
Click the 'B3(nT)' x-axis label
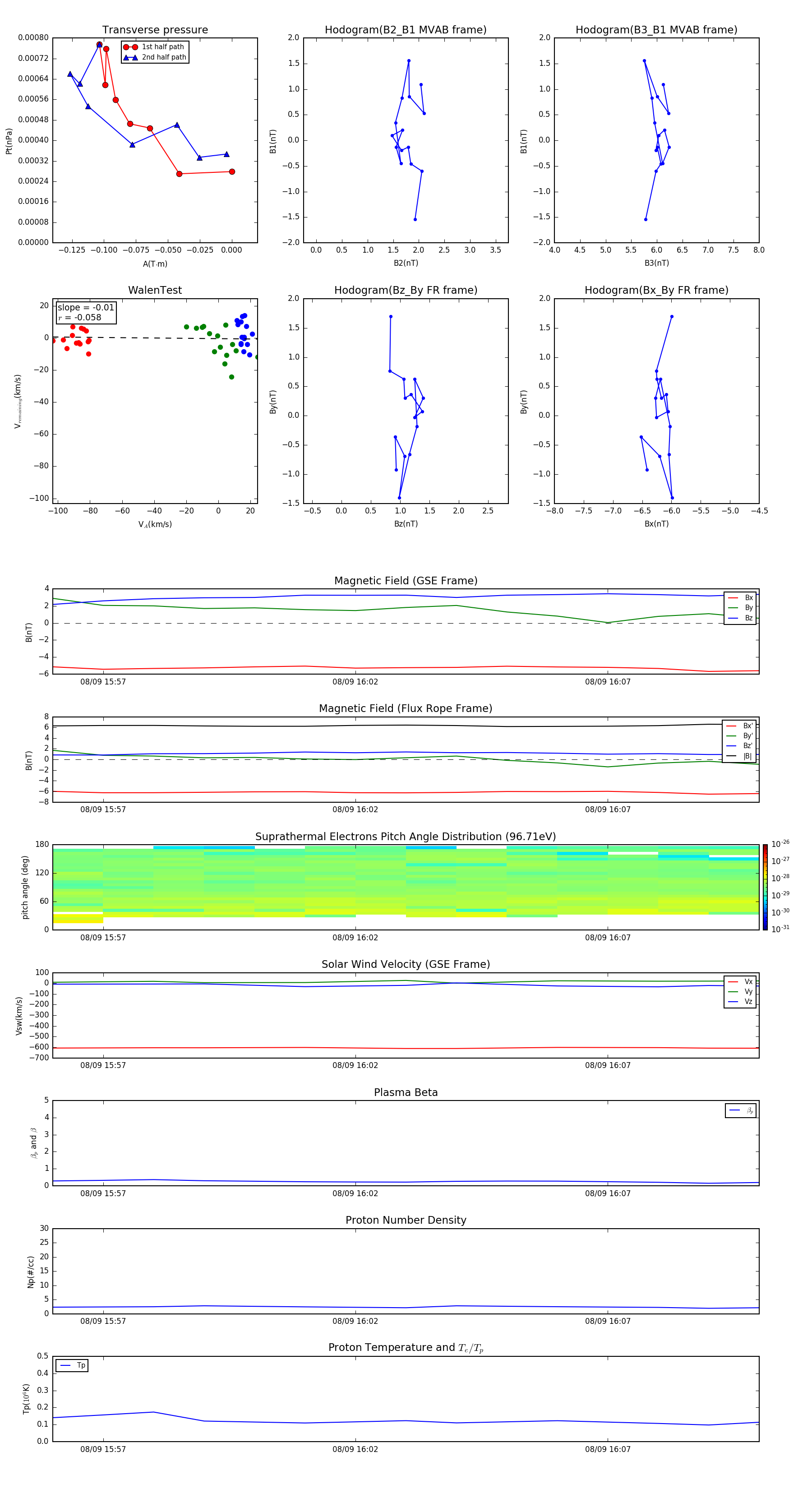[x=656, y=263]
